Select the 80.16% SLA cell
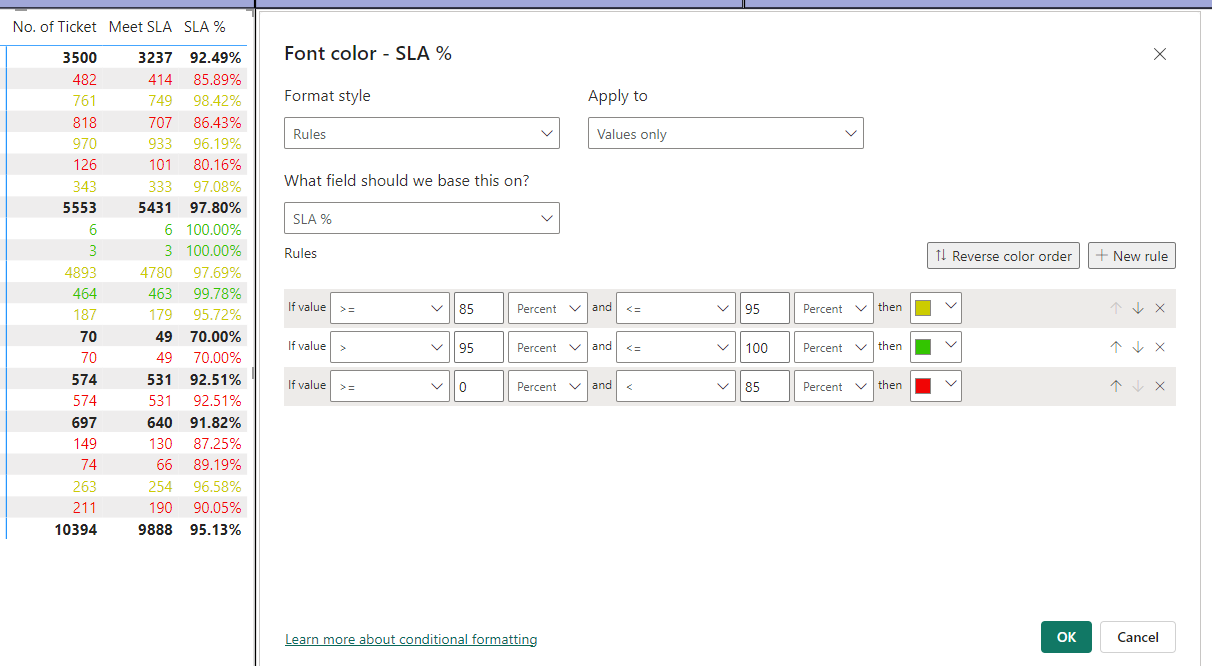This screenshot has width=1212, height=666. [217, 164]
